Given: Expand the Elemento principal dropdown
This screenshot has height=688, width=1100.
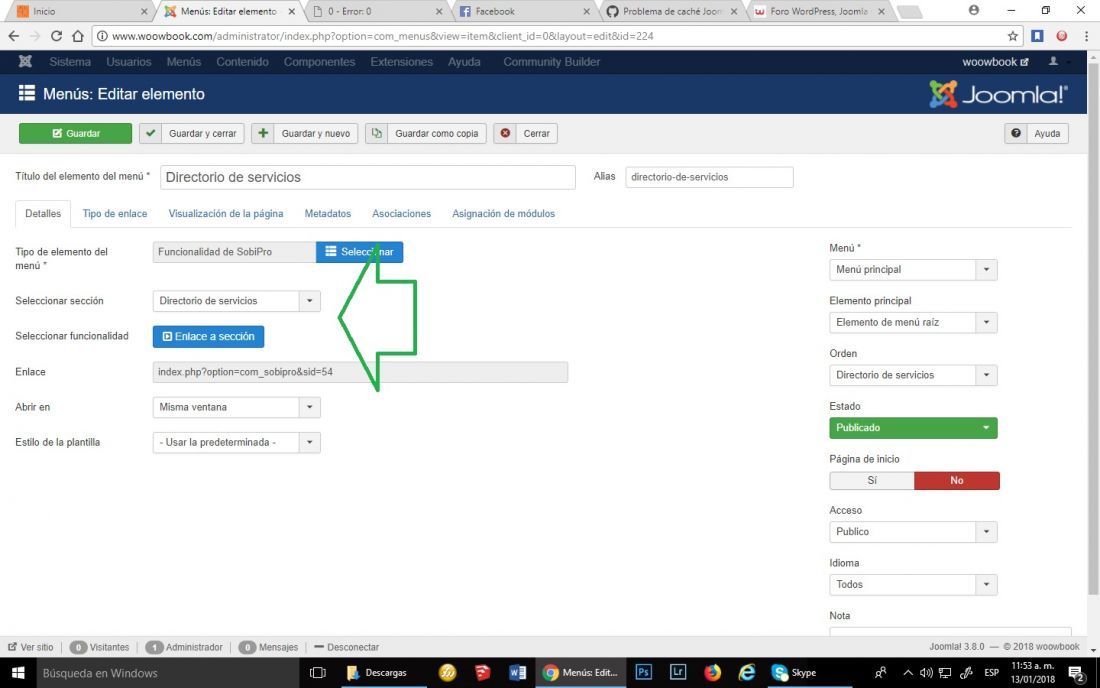Looking at the screenshot, I should pos(913,323).
